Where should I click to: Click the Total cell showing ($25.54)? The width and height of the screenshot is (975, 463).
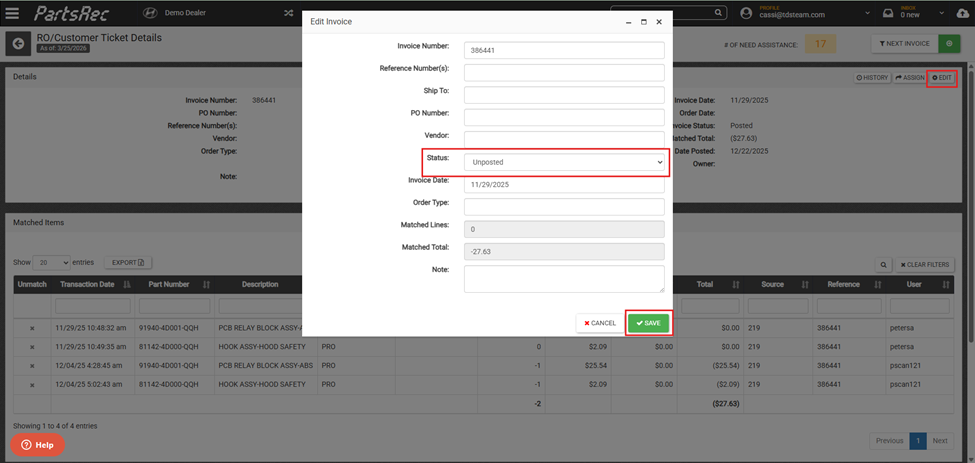point(725,366)
